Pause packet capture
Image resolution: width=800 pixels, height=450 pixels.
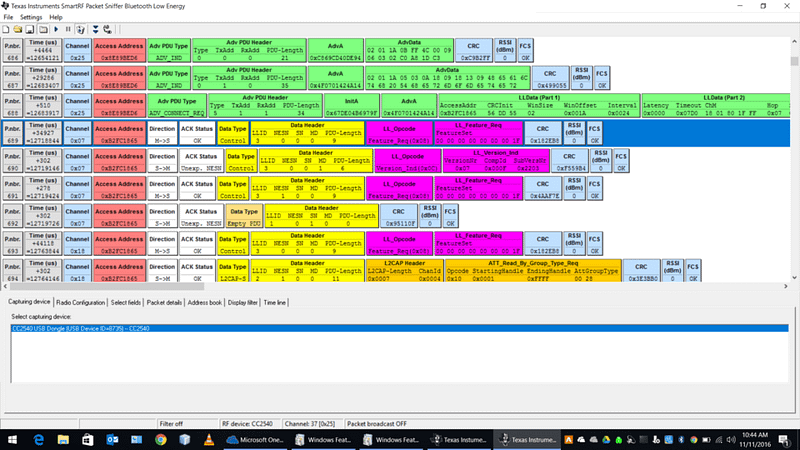[68, 30]
